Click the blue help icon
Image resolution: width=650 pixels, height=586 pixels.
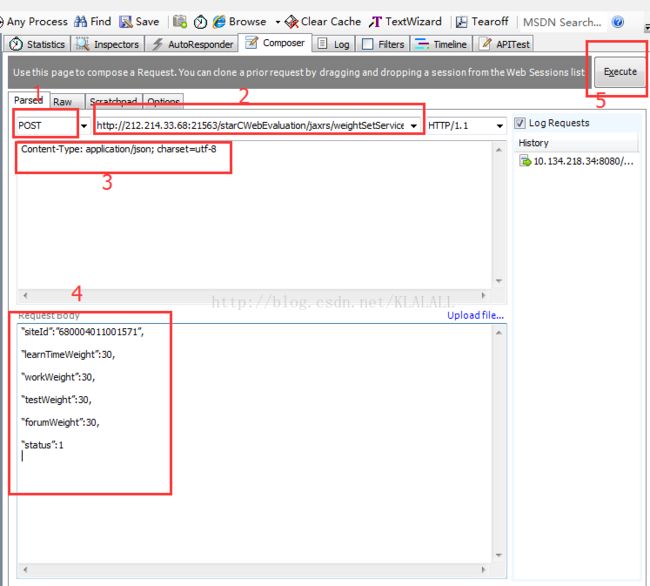pos(617,21)
